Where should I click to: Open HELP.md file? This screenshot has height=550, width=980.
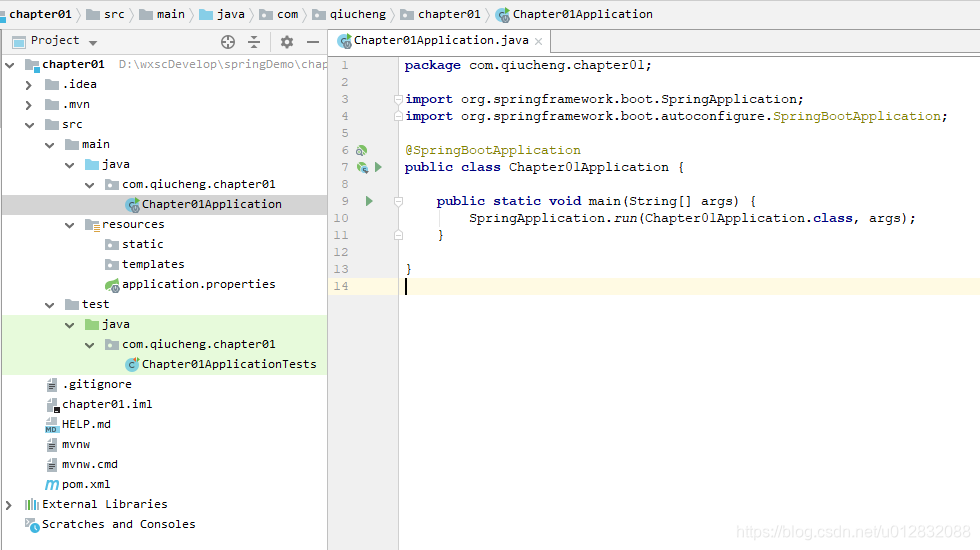click(x=86, y=424)
